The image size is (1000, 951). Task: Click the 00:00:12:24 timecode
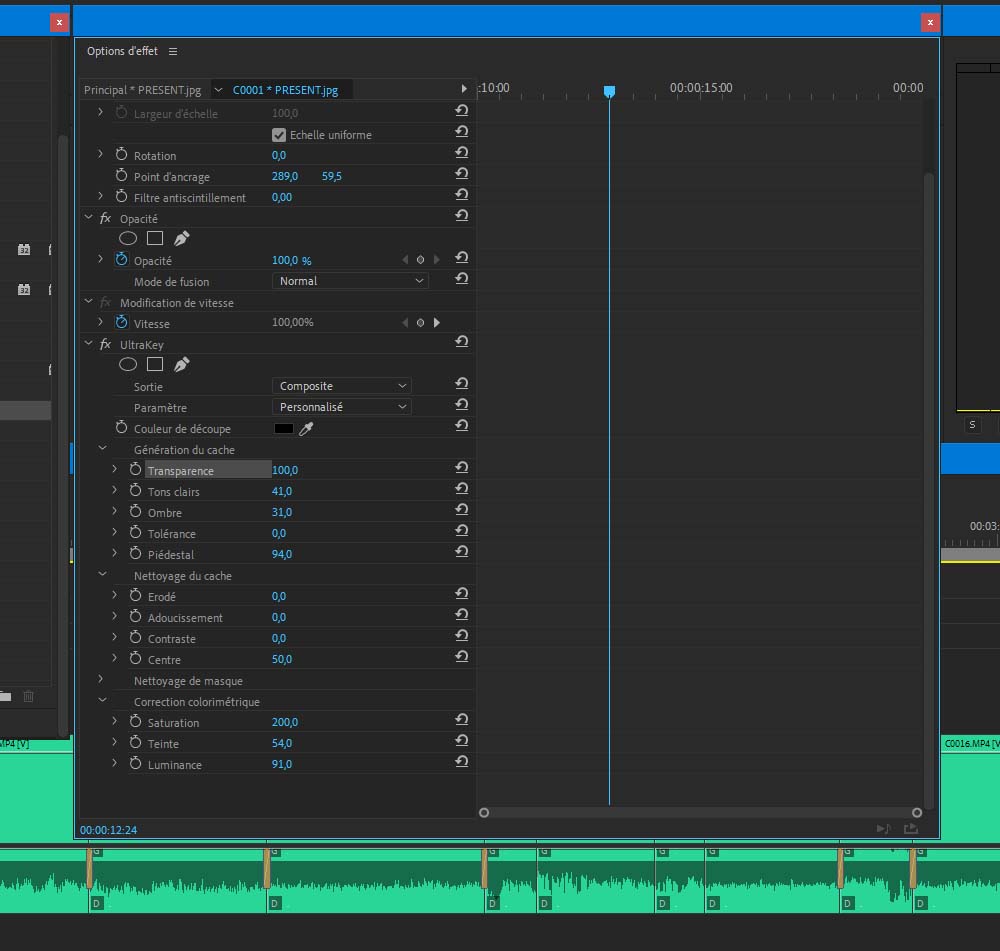(108, 830)
